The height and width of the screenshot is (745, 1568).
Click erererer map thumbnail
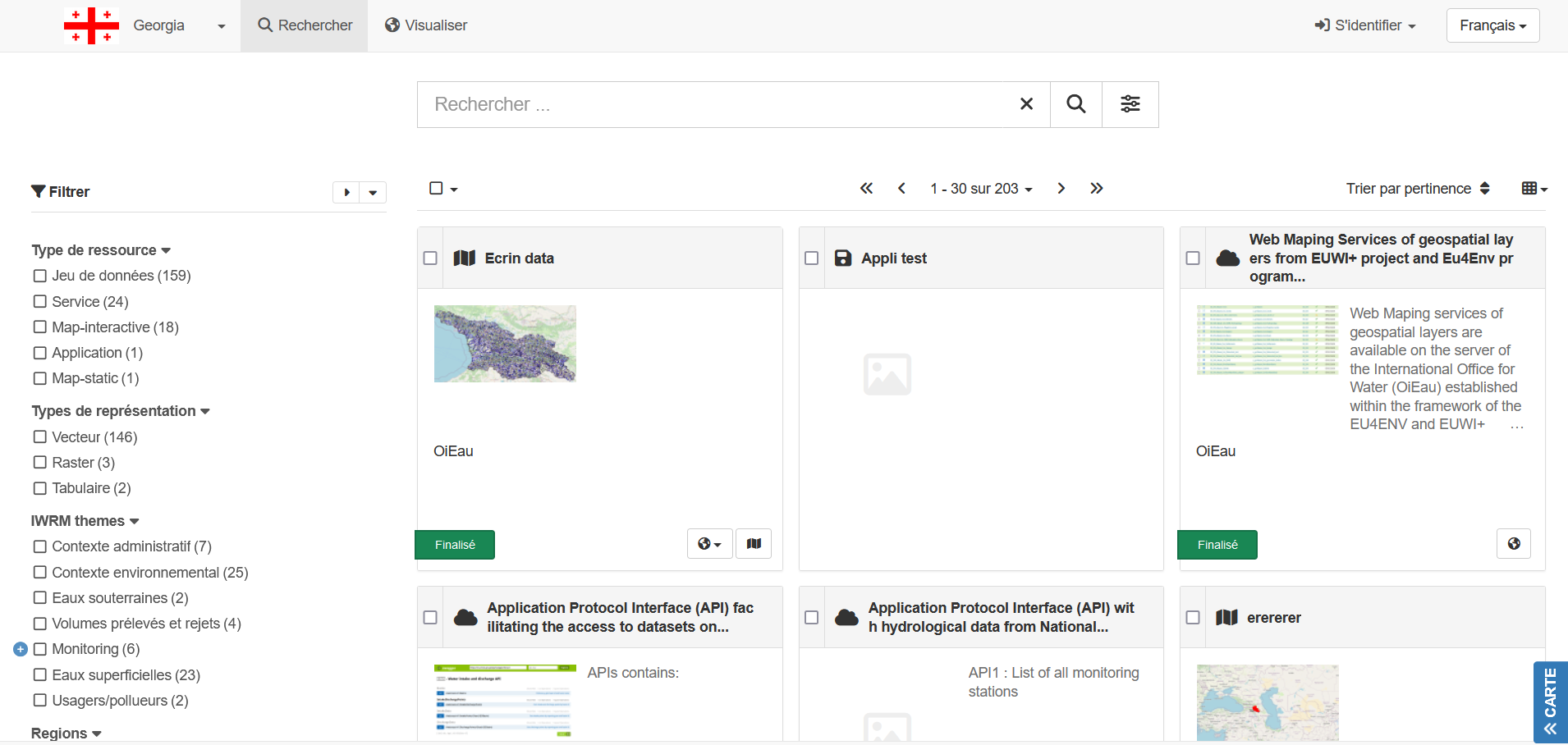coord(1268,702)
